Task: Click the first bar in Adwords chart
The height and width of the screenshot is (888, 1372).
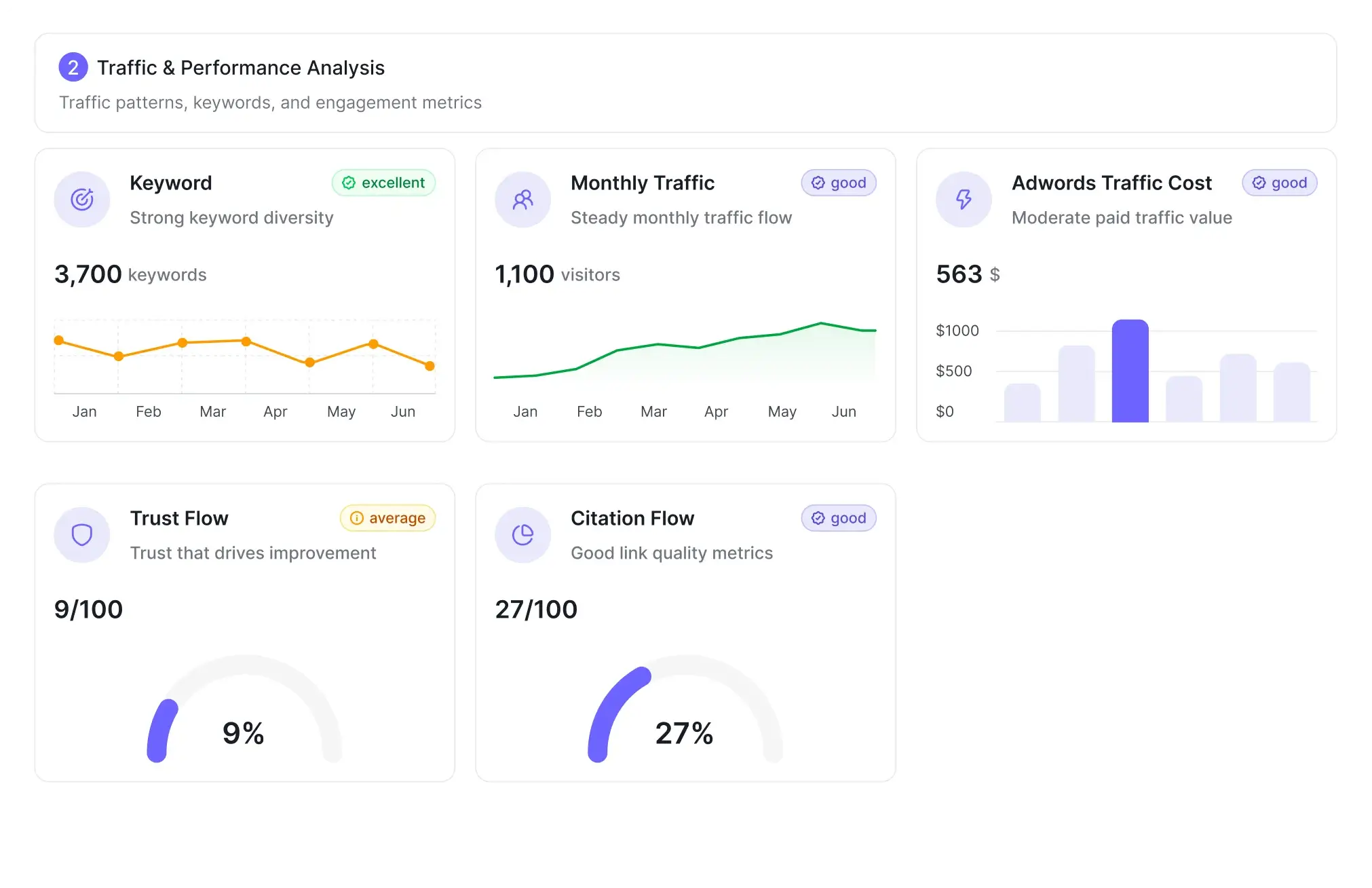Action: click(x=1022, y=403)
